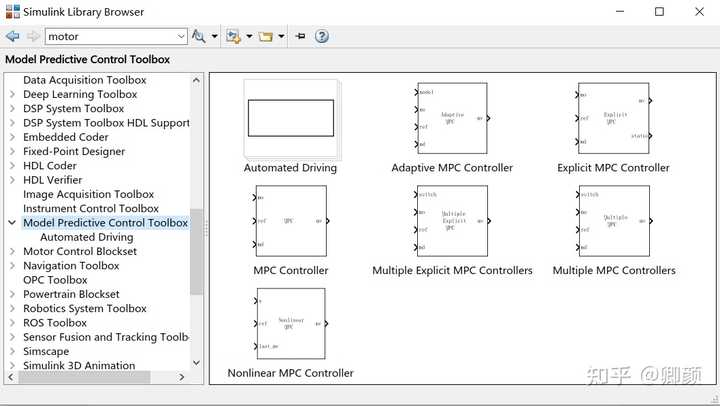
Task: Expand the Simscape node
Action: click(12, 351)
